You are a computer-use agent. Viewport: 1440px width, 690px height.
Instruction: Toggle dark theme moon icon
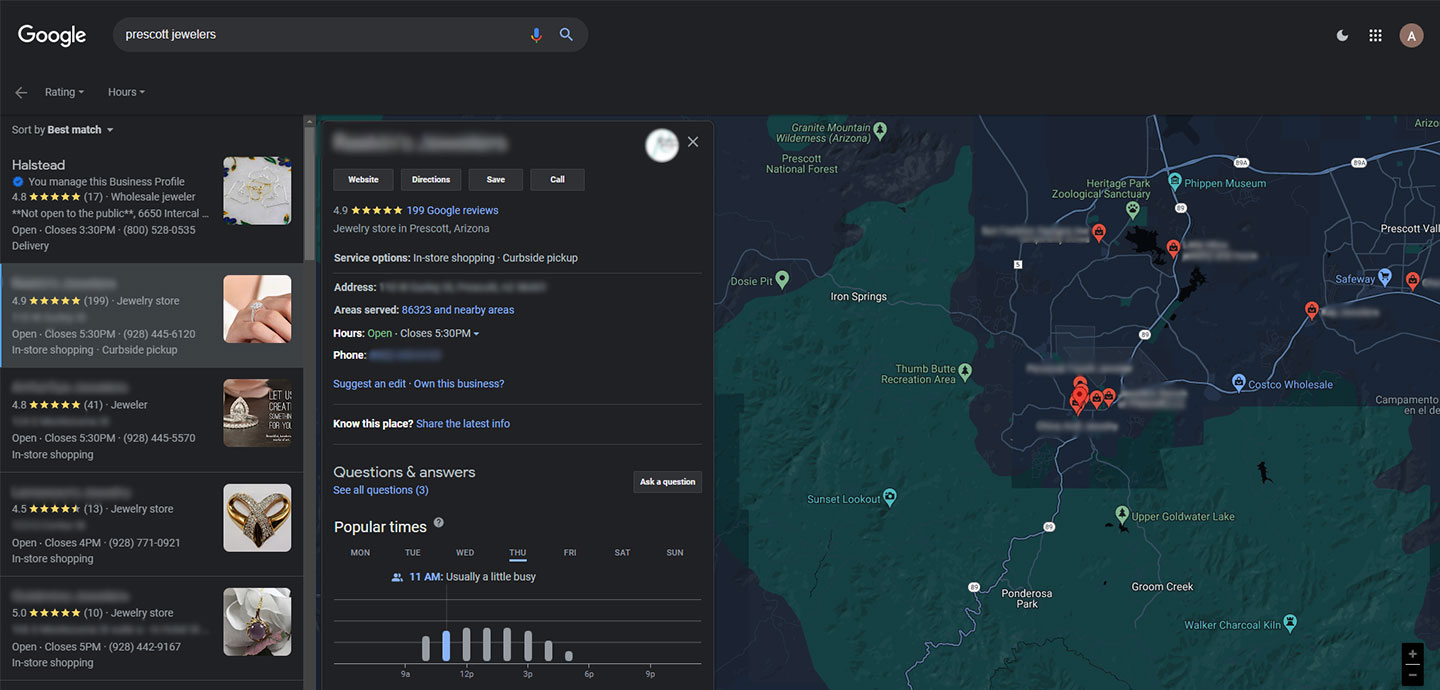pyautogui.click(x=1342, y=35)
